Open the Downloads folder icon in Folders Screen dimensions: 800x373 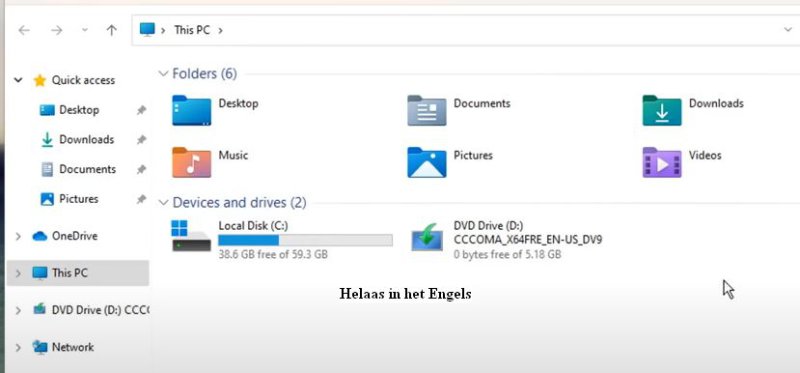click(x=662, y=110)
